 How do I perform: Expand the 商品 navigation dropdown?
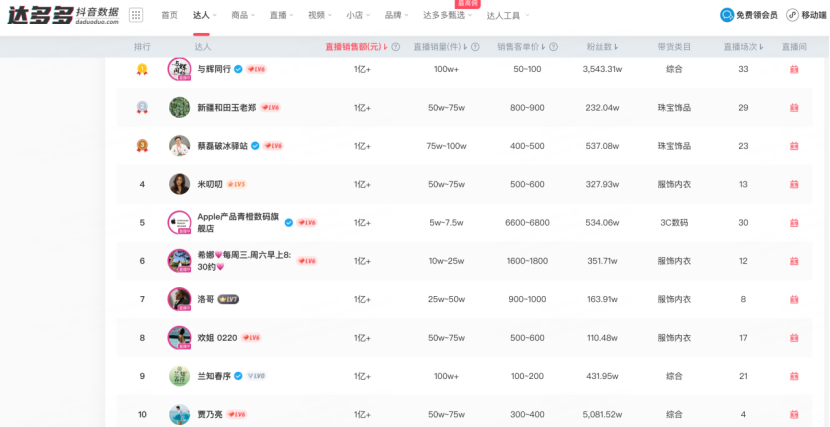point(243,15)
